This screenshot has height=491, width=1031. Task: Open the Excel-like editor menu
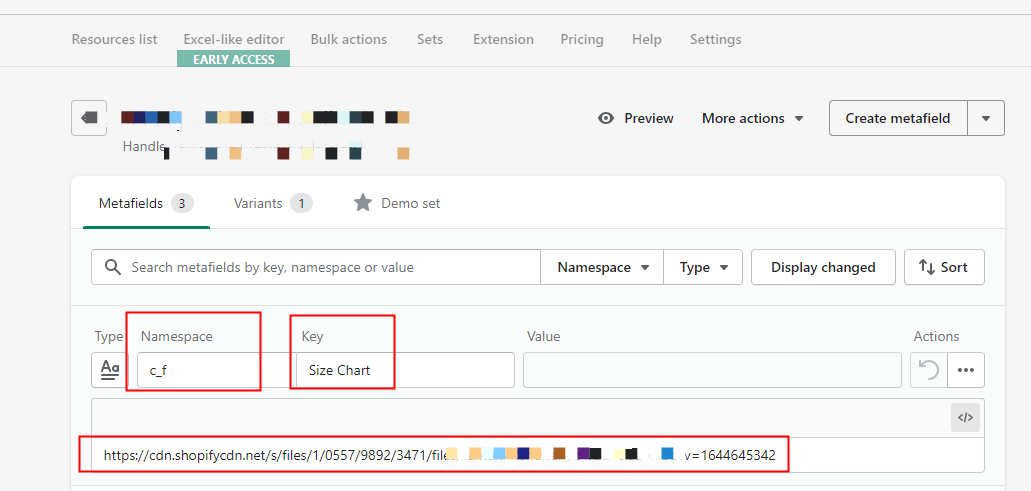pyautogui.click(x=234, y=39)
